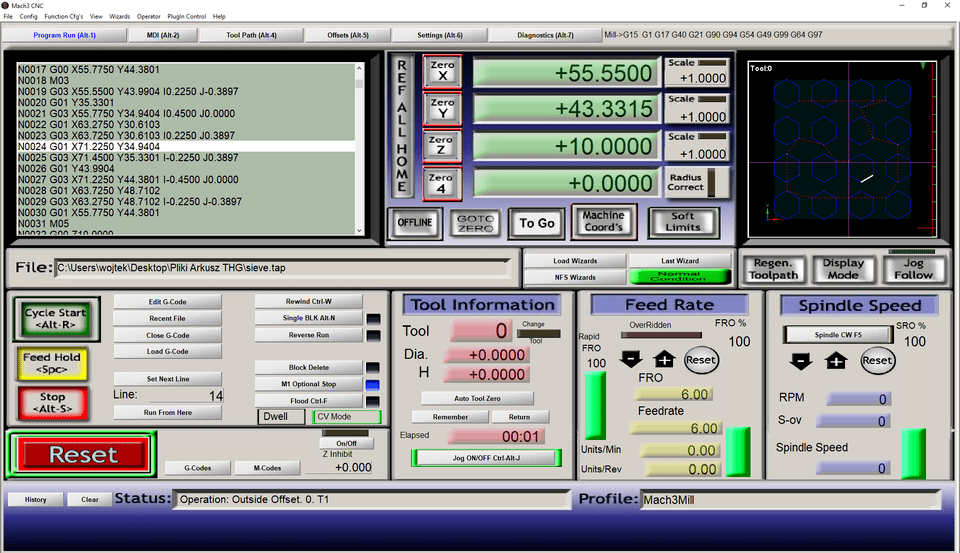Toggle Machine Coord's display
The image size is (960, 553).
(x=604, y=221)
